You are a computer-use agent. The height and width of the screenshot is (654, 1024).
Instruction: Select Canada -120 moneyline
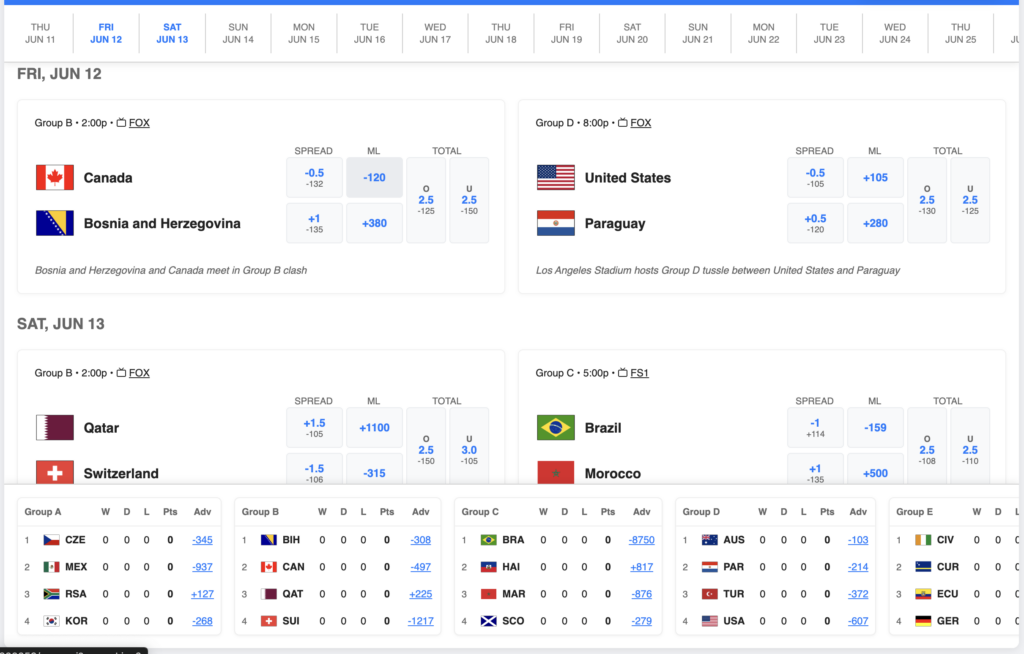point(374,178)
